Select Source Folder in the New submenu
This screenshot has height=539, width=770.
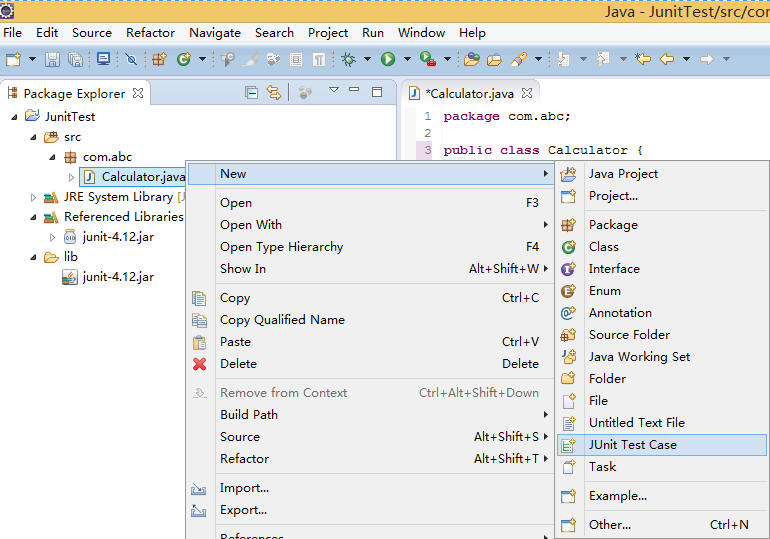tap(662, 335)
